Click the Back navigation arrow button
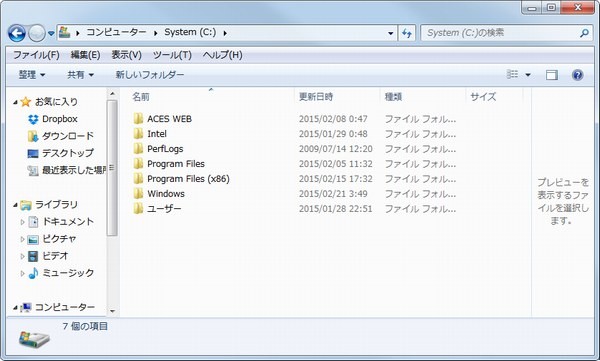The height and width of the screenshot is (361, 600). click(17, 33)
